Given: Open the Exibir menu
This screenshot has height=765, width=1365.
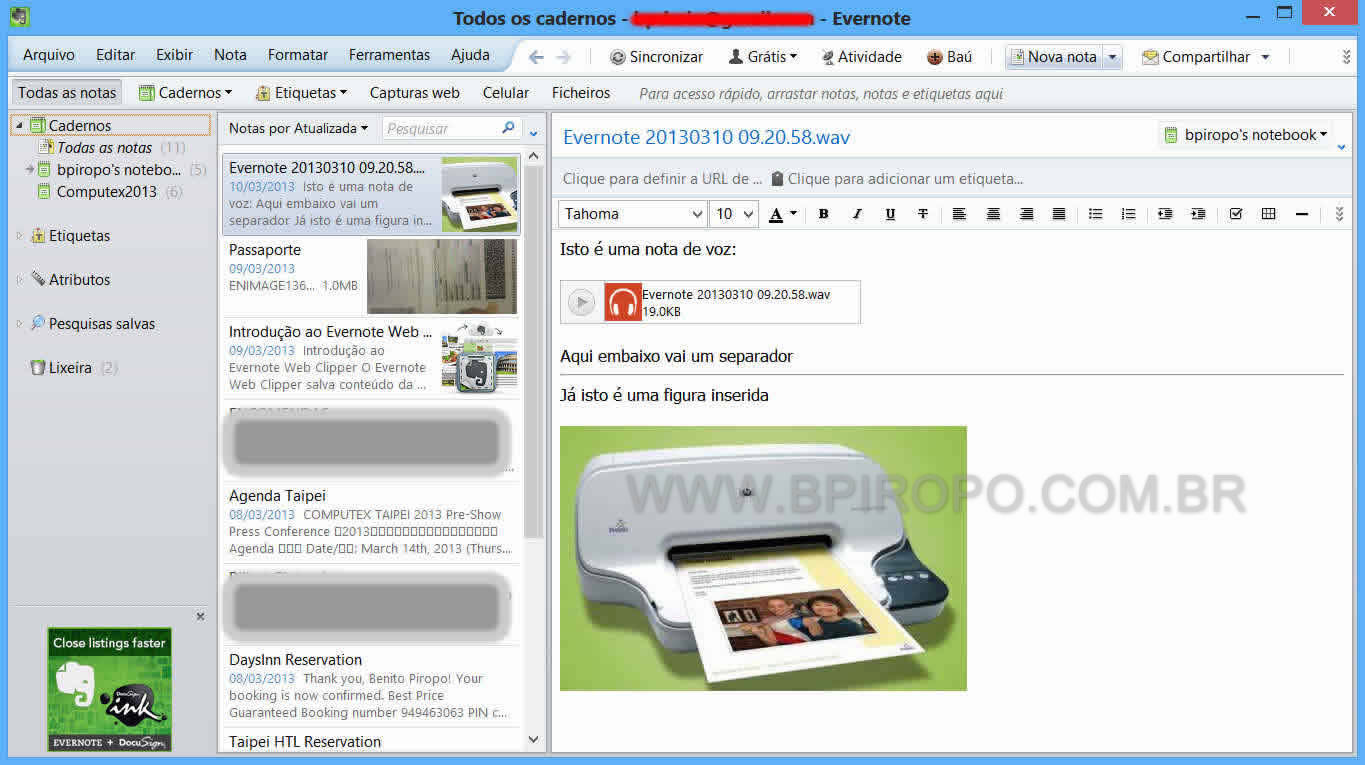Looking at the screenshot, I should click(x=175, y=55).
